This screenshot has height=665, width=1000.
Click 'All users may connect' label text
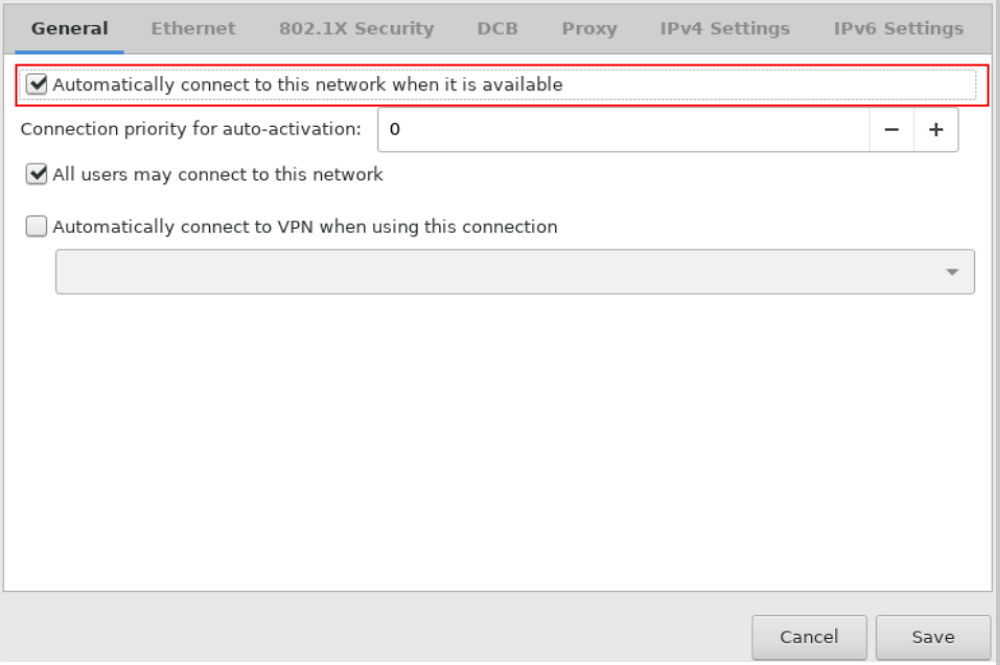[217, 175]
